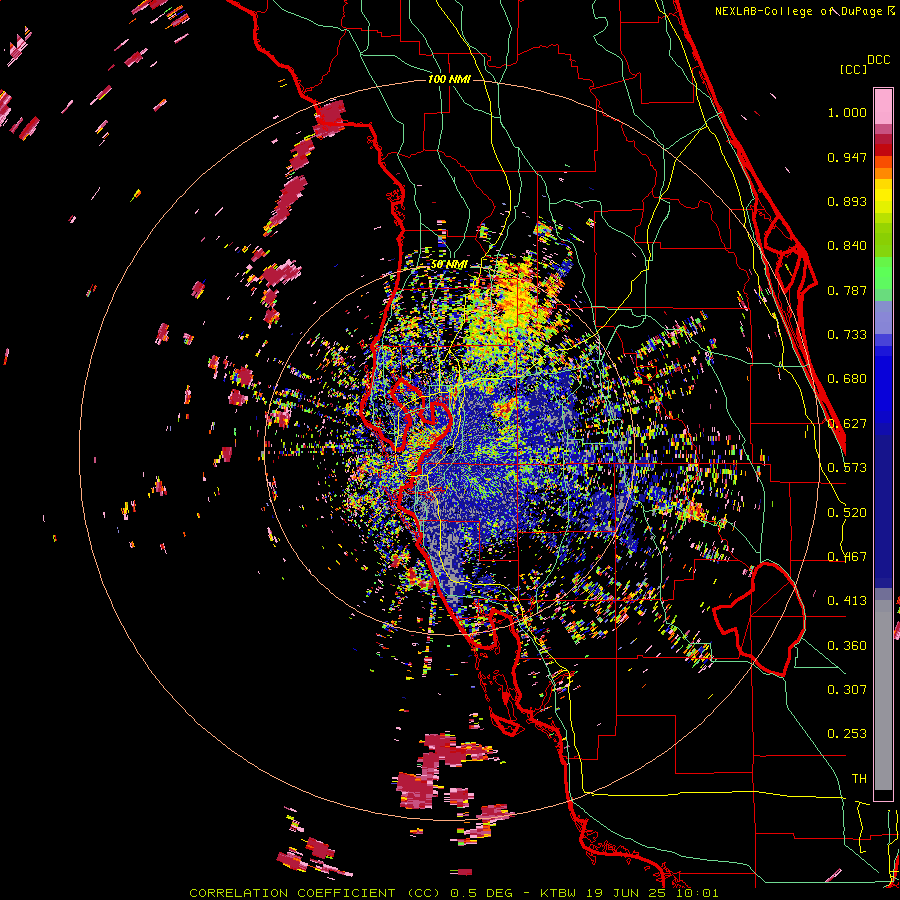Select the 0.253 legend value
The image size is (900, 900).
pyautogui.click(x=847, y=734)
